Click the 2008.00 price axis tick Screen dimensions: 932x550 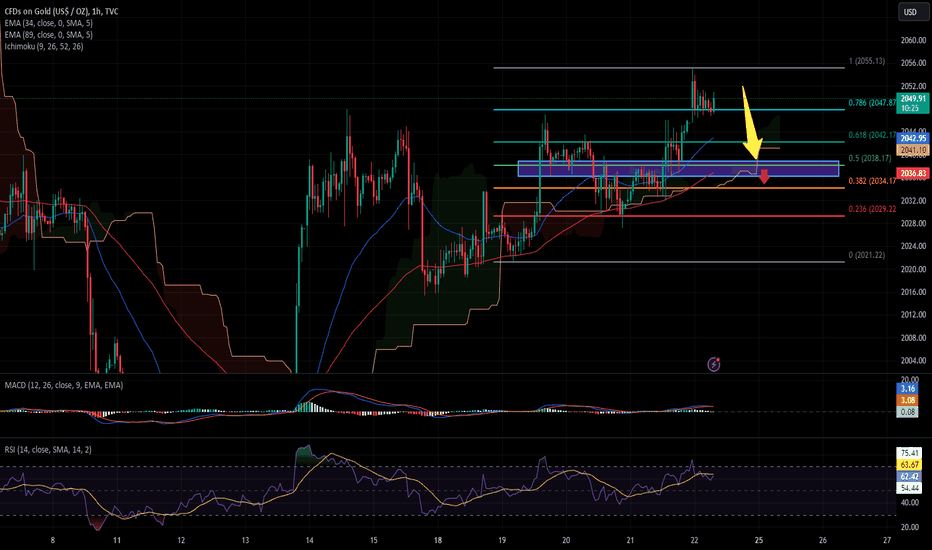913,338
